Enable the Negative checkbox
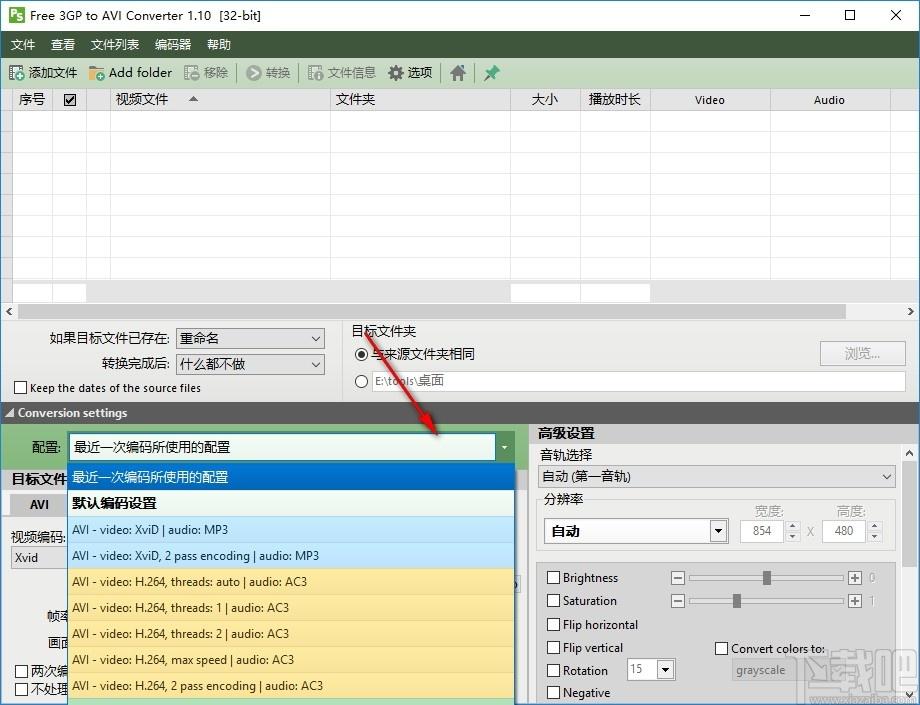The width and height of the screenshot is (920, 705). click(x=553, y=693)
